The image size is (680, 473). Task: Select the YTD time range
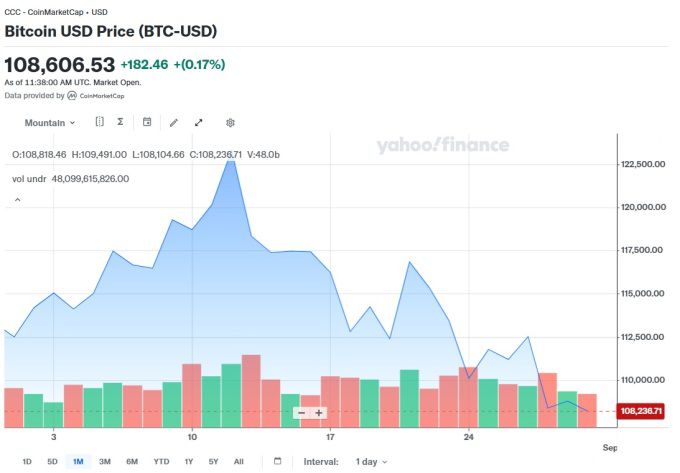[161, 461]
